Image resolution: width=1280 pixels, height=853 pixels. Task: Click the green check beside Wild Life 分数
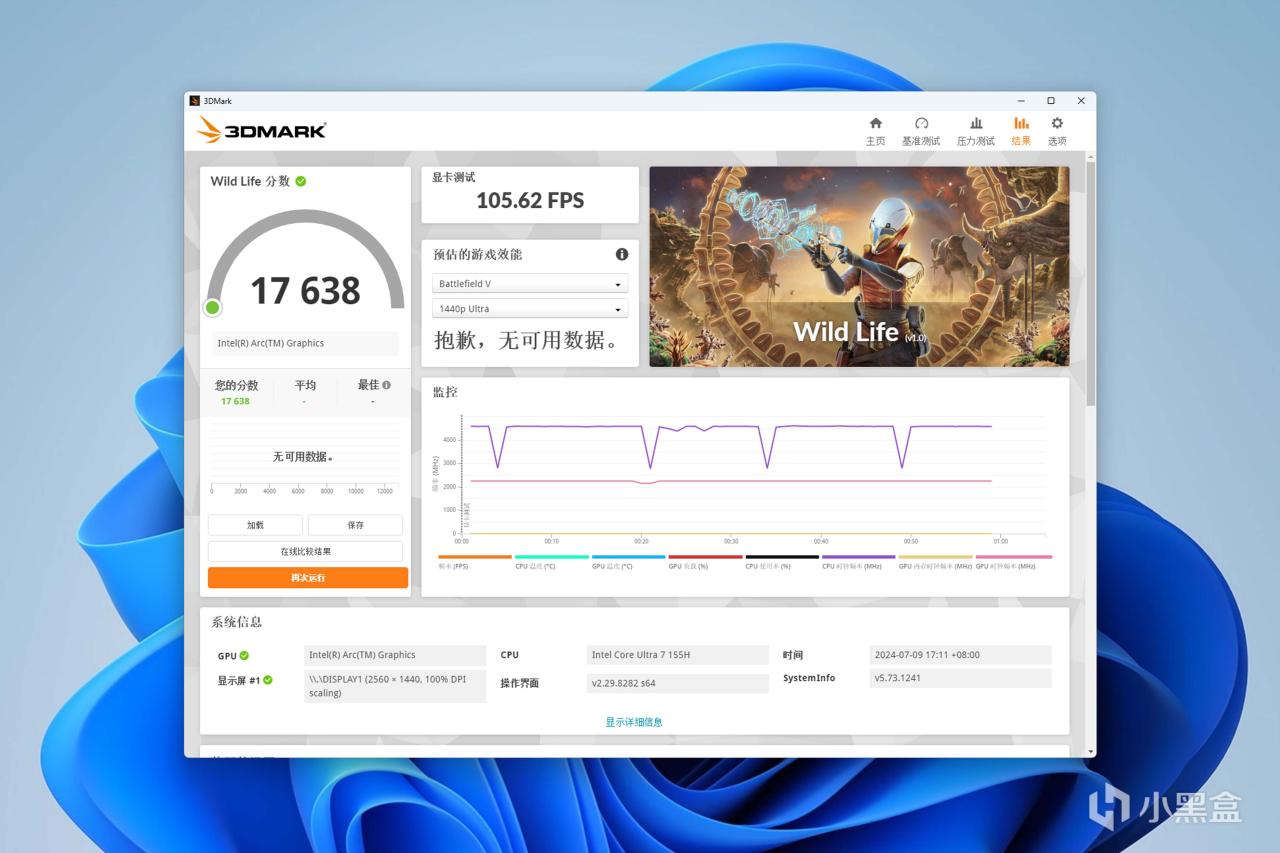pos(301,181)
